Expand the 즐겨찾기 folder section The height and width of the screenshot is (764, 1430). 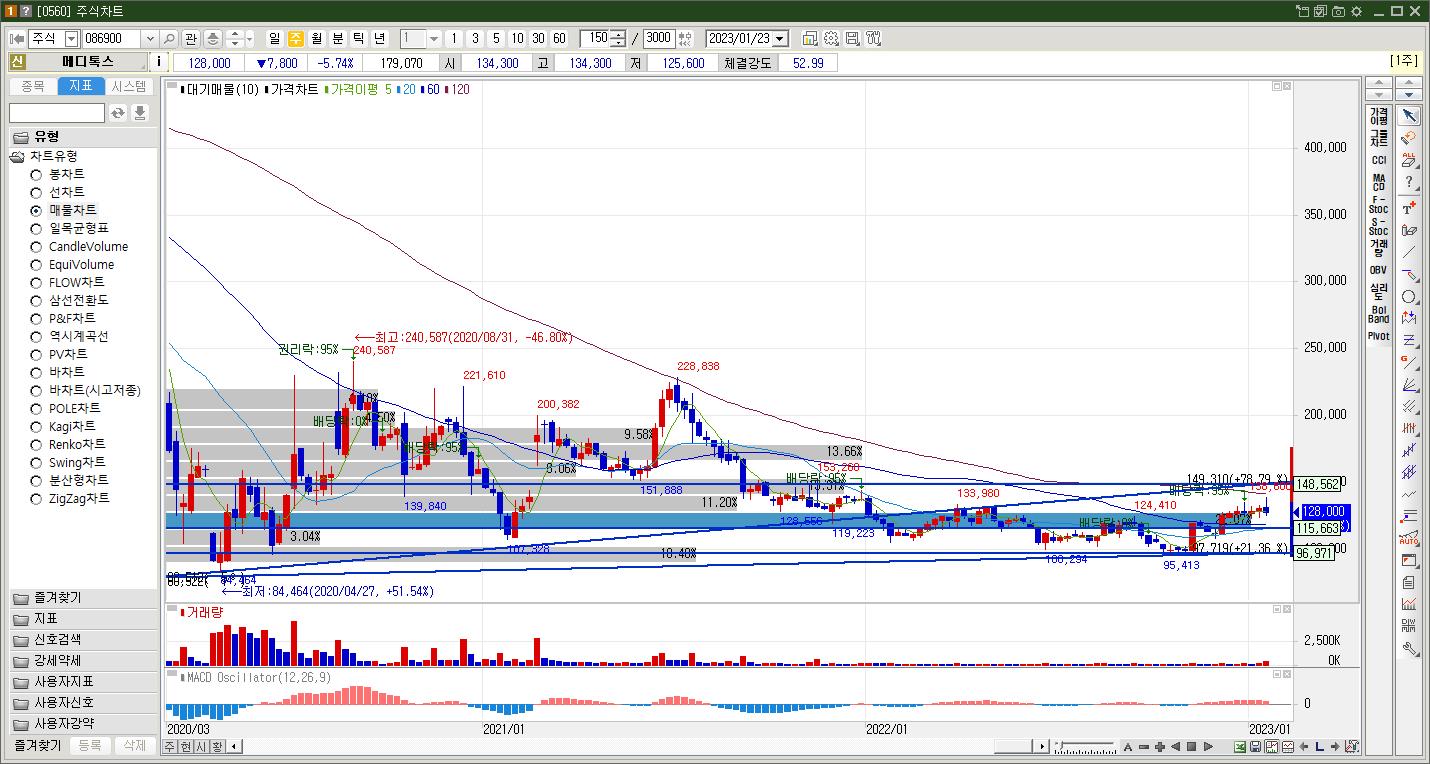click(83, 598)
